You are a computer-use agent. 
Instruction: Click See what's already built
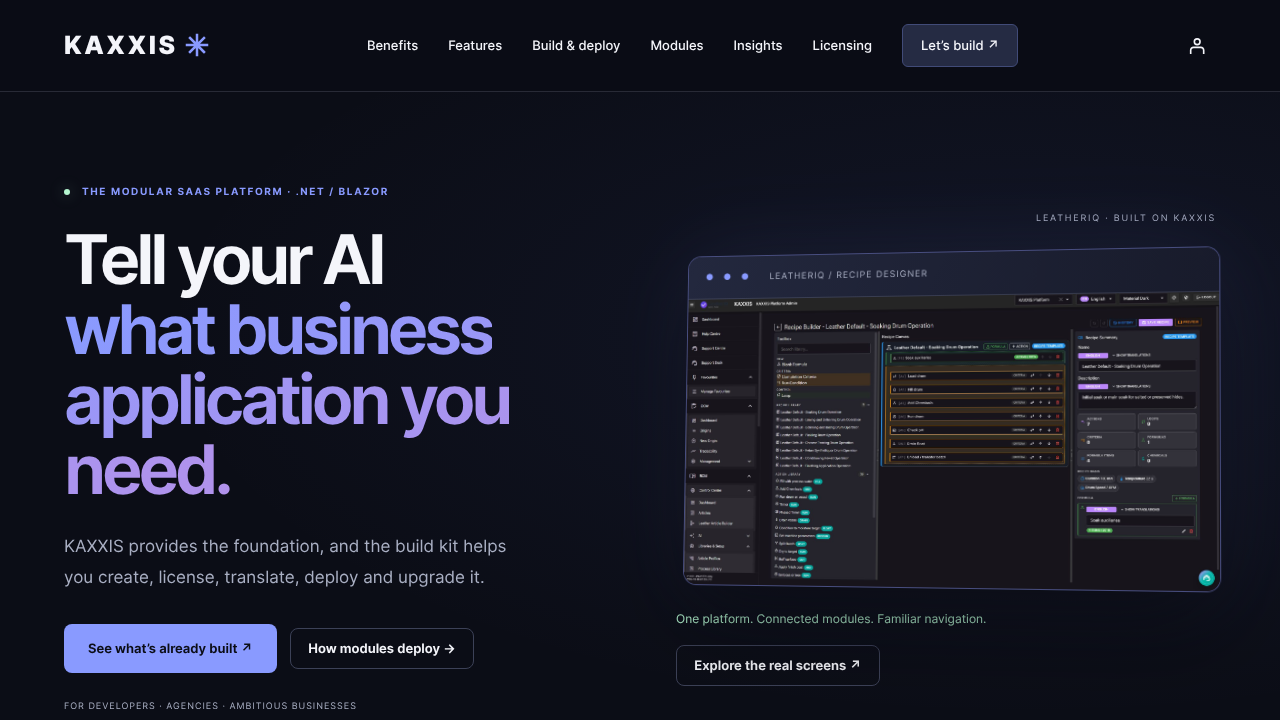click(170, 649)
